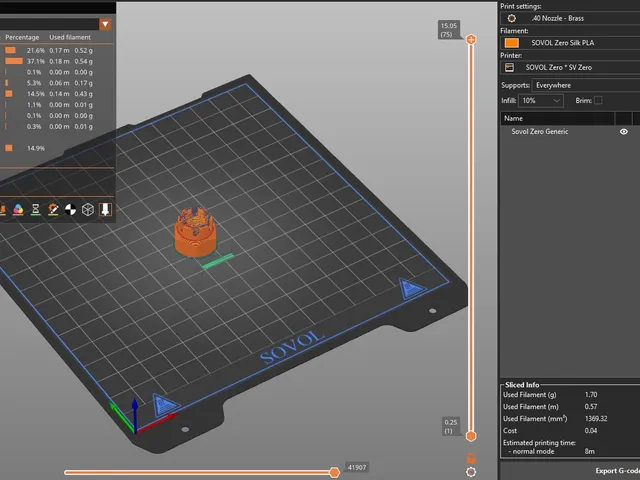
Task: Click the Used Filament (mm³) value 1369.32
Action: tap(596, 418)
